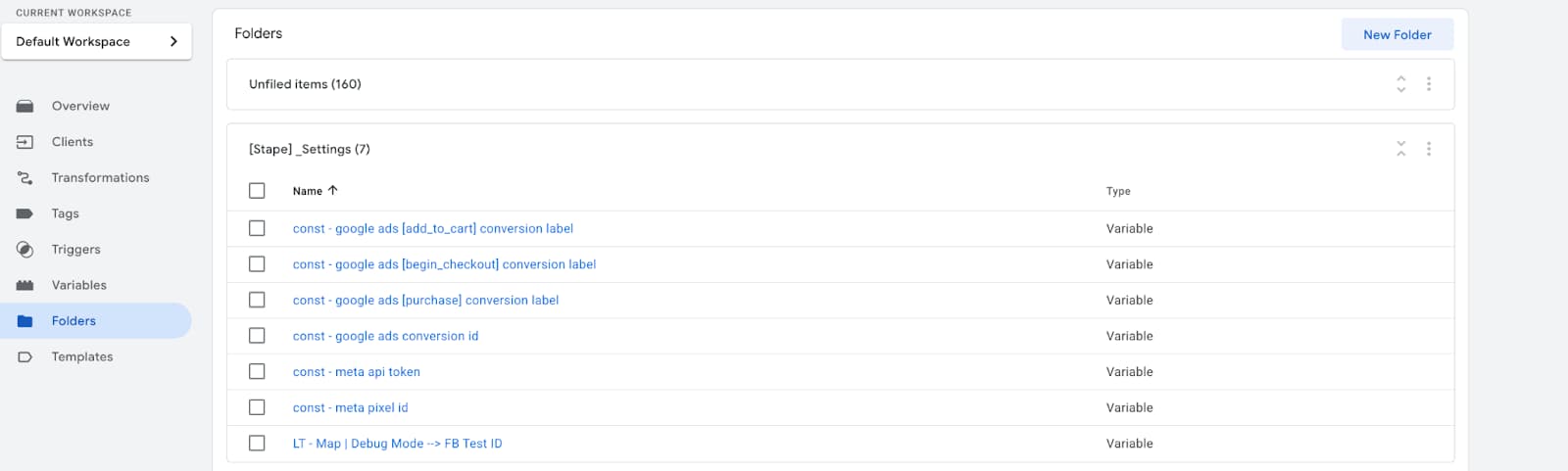Expand the Unfiled items folder
This screenshot has height=471, width=1568.
coord(1401,84)
